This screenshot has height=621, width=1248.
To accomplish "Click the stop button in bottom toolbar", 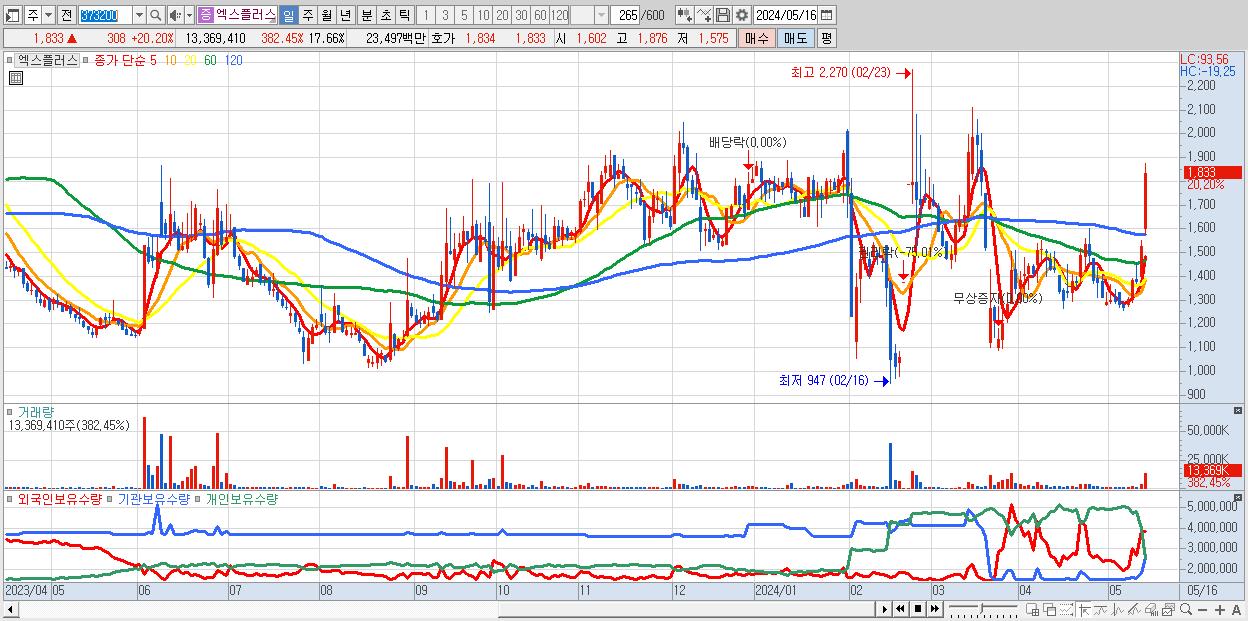I will coord(918,609).
